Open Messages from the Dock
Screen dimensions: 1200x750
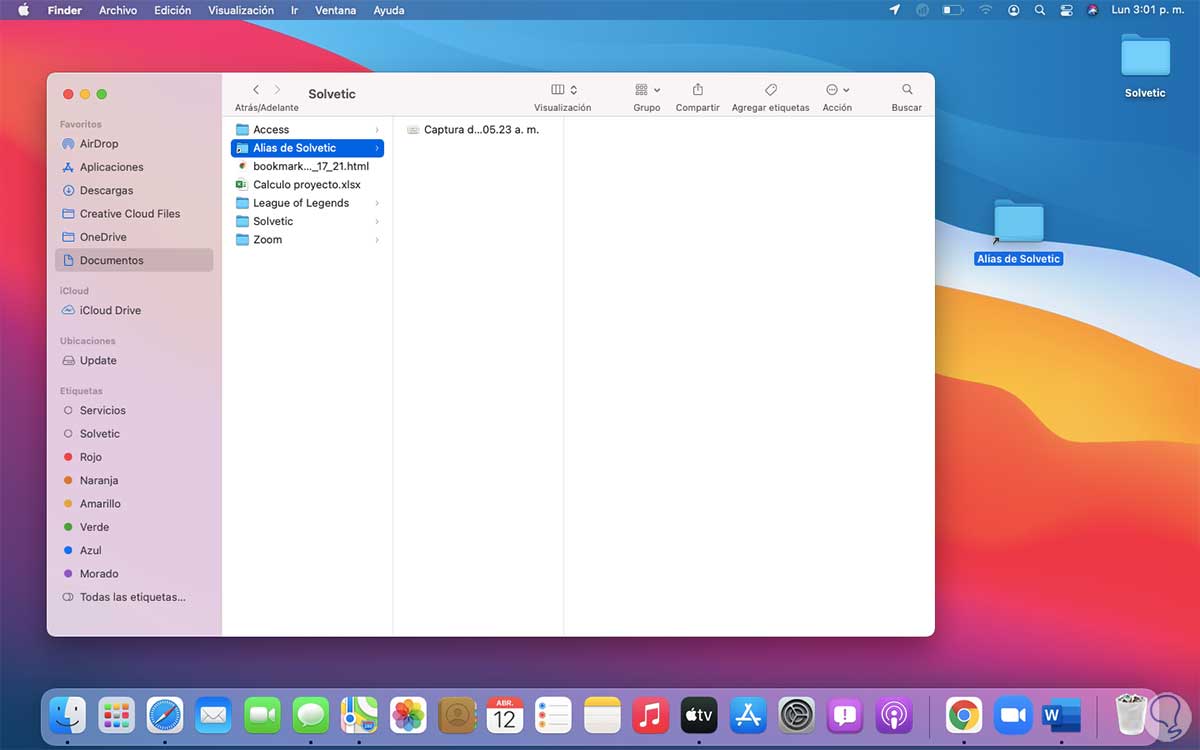click(x=311, y=715)
